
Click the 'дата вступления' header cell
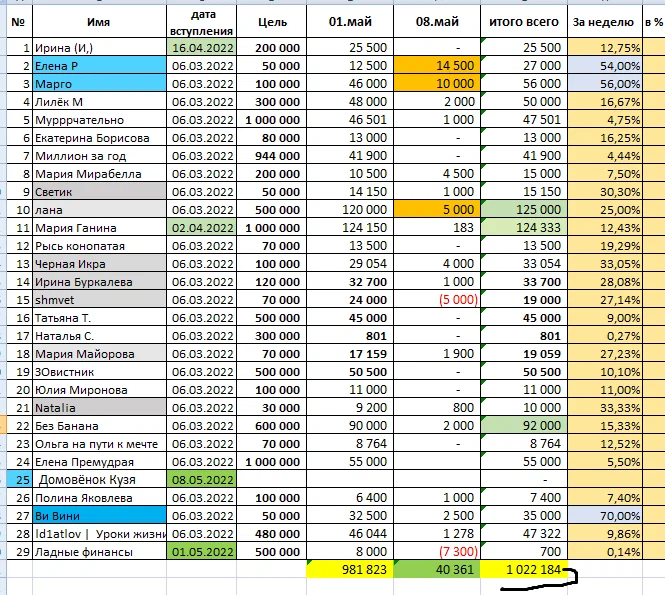[202, 22]
